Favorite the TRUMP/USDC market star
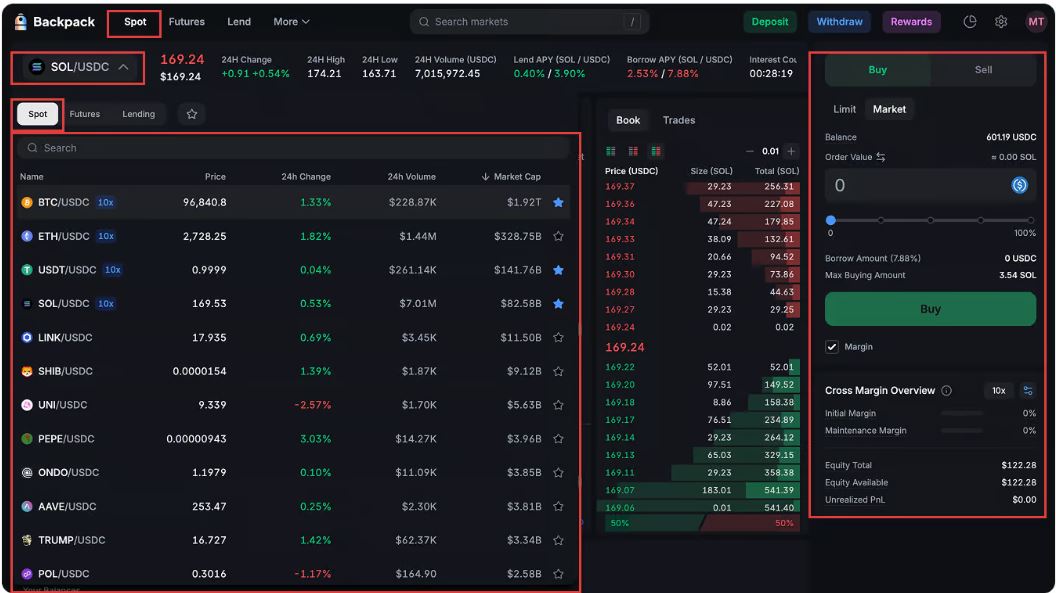Screen dimensions: 1056x593 [558, 540]
